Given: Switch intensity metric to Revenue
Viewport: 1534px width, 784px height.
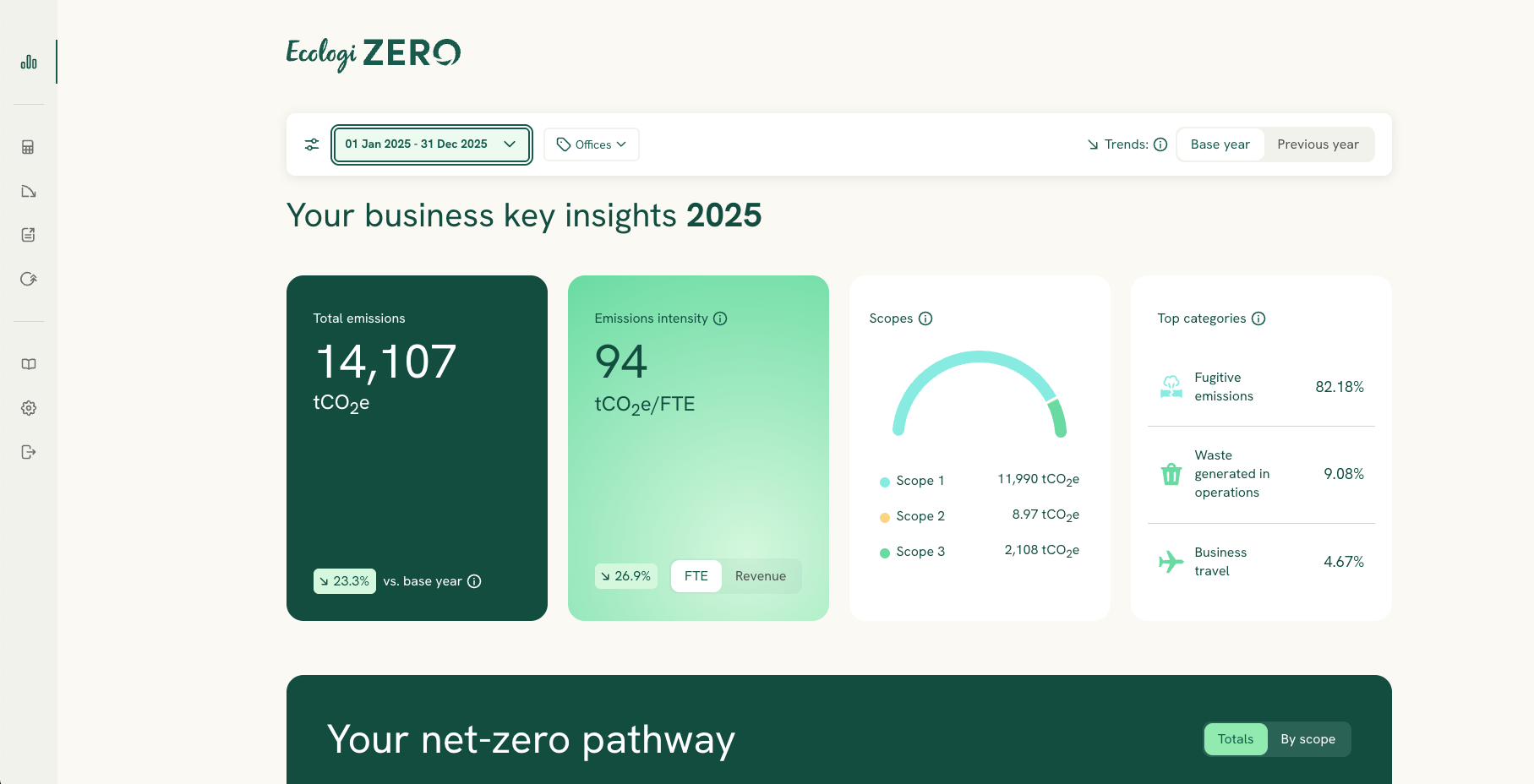Looking at the screenshot, I should pyautogui.click(x=761, y=576).
